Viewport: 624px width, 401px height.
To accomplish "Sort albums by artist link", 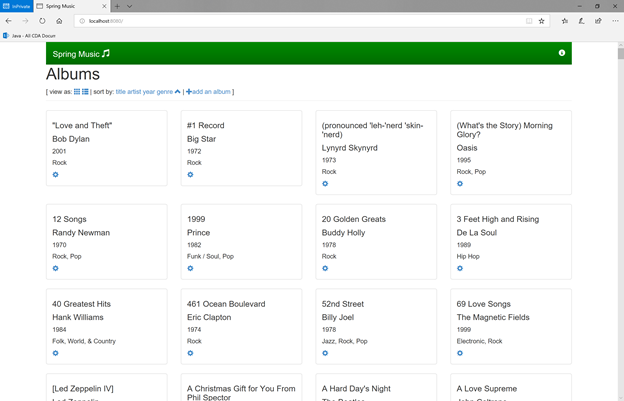I will click(x=133, y=92).
